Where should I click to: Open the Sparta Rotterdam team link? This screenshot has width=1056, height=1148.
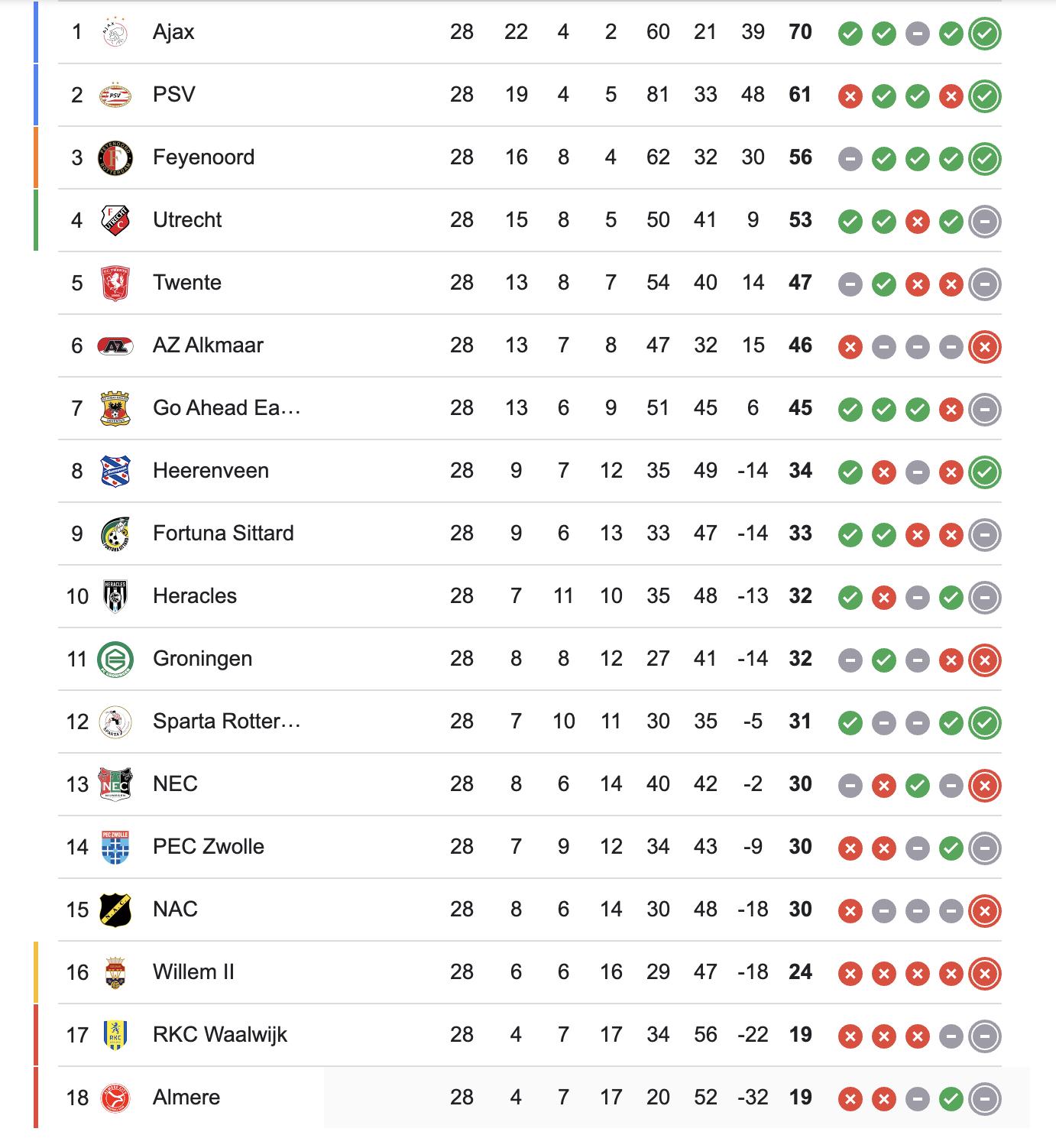click(226, 722)
